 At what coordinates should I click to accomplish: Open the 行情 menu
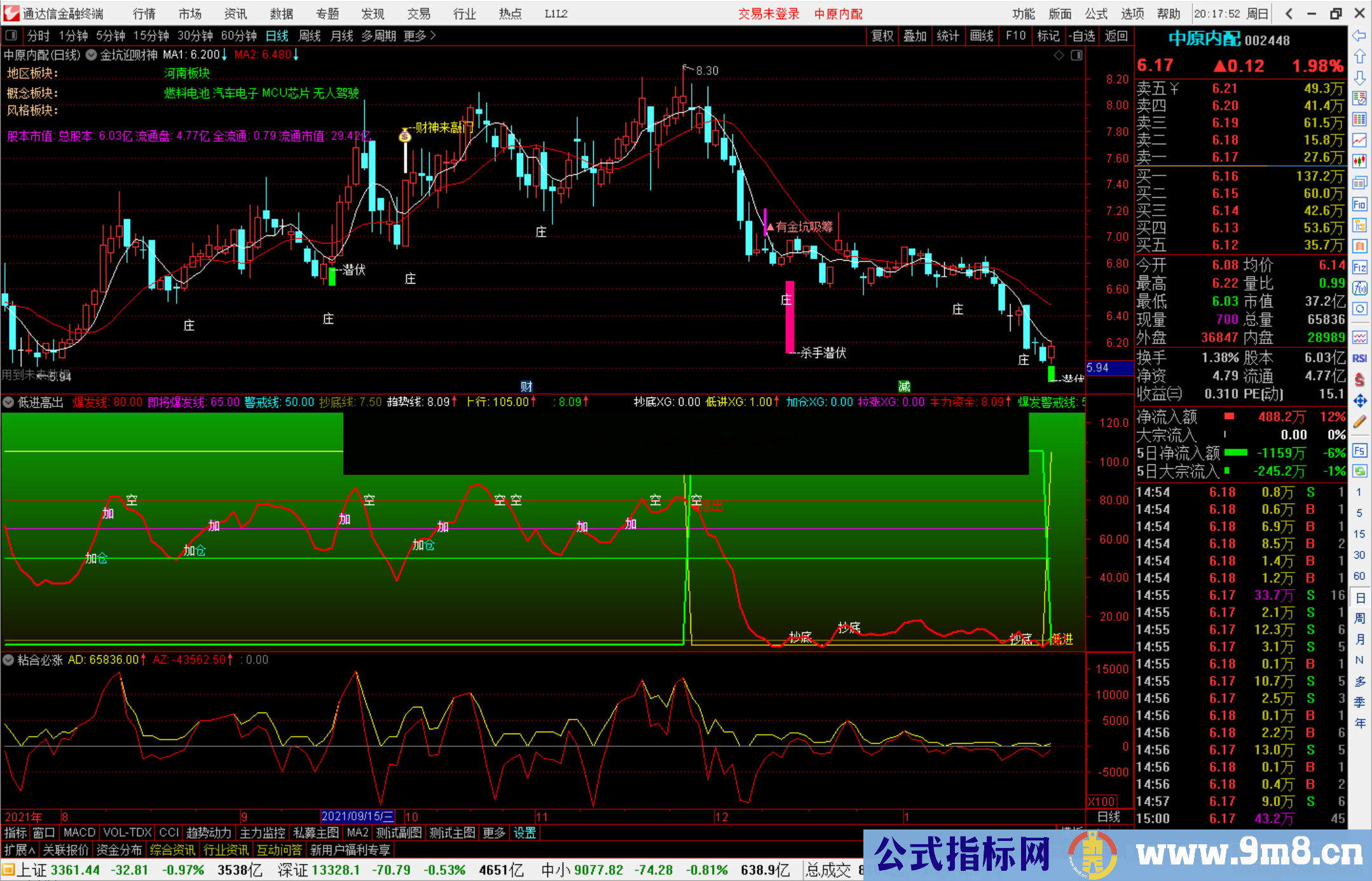point(144,13)
